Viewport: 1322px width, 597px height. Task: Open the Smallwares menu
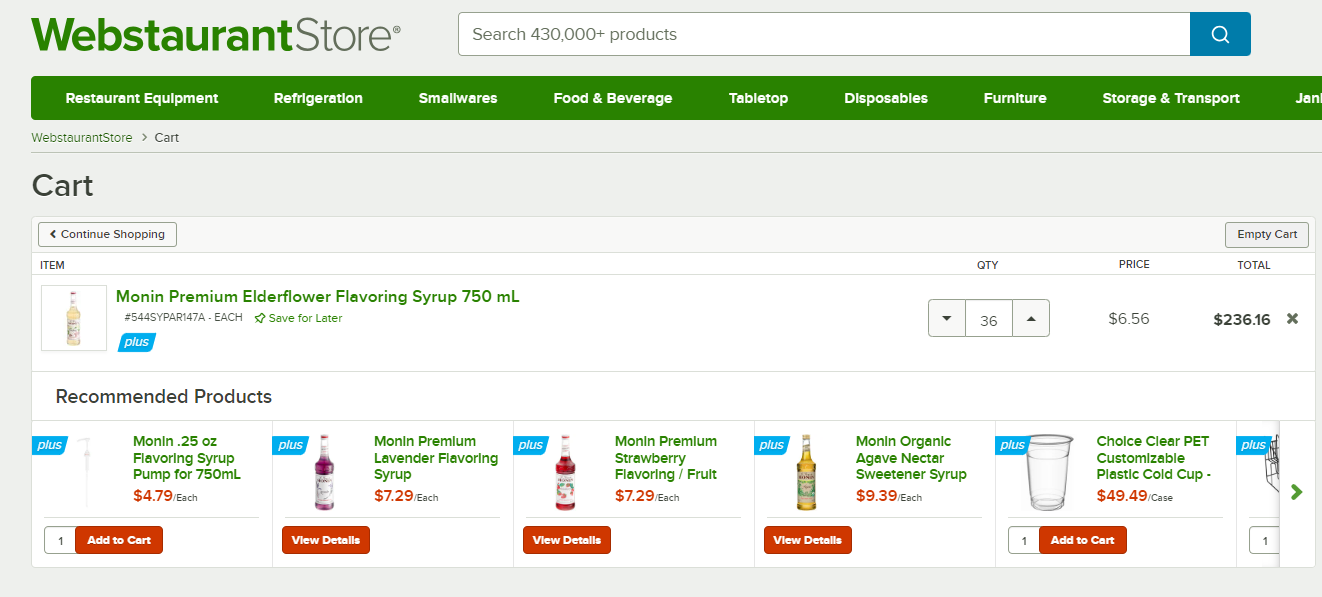pyautogui.click(x=458, y=98)
